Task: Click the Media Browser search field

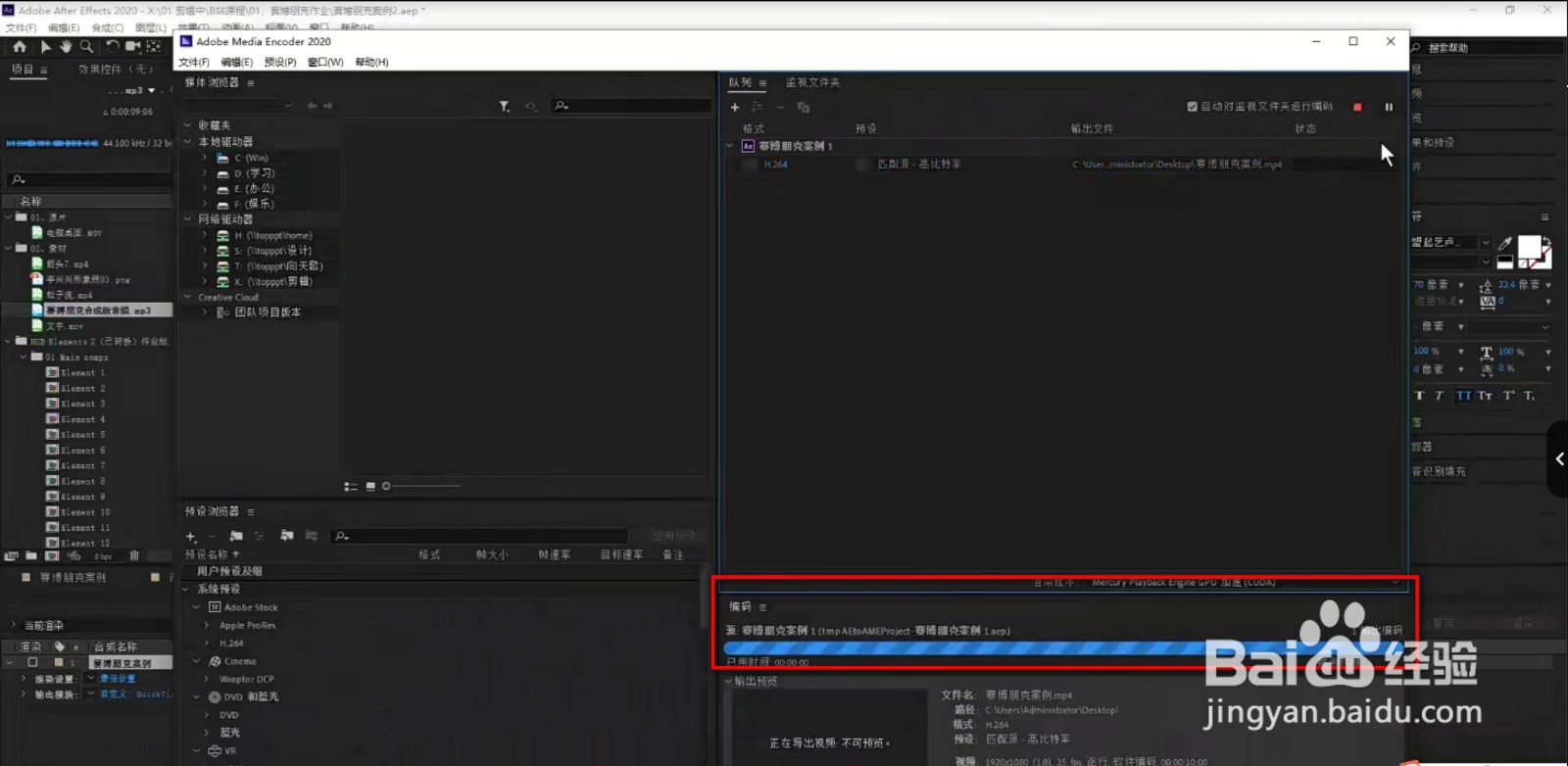Action: (x=630, y=106)
